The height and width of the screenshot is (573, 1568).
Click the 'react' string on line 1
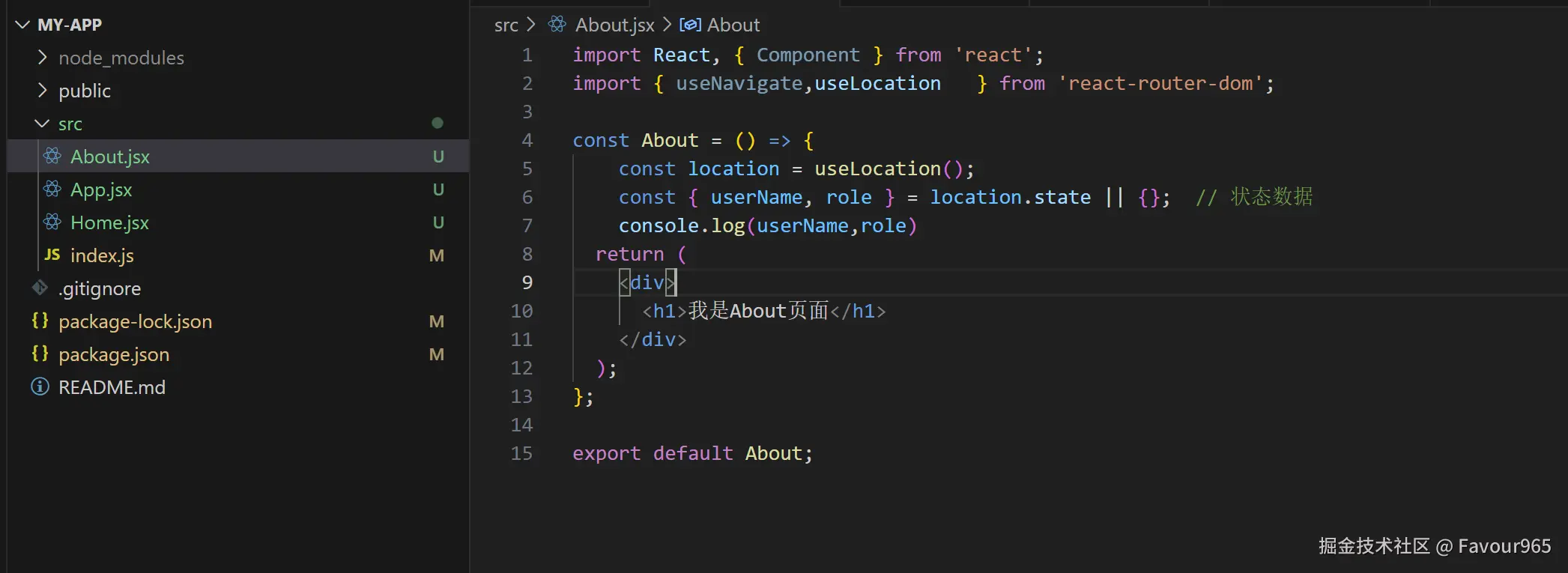click(993, 55)
